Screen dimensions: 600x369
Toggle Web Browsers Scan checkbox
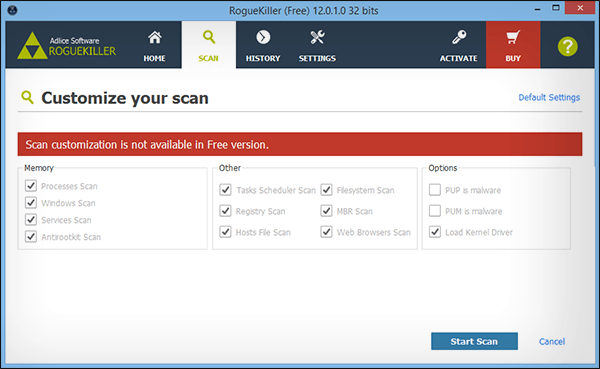tap(326, 232)
